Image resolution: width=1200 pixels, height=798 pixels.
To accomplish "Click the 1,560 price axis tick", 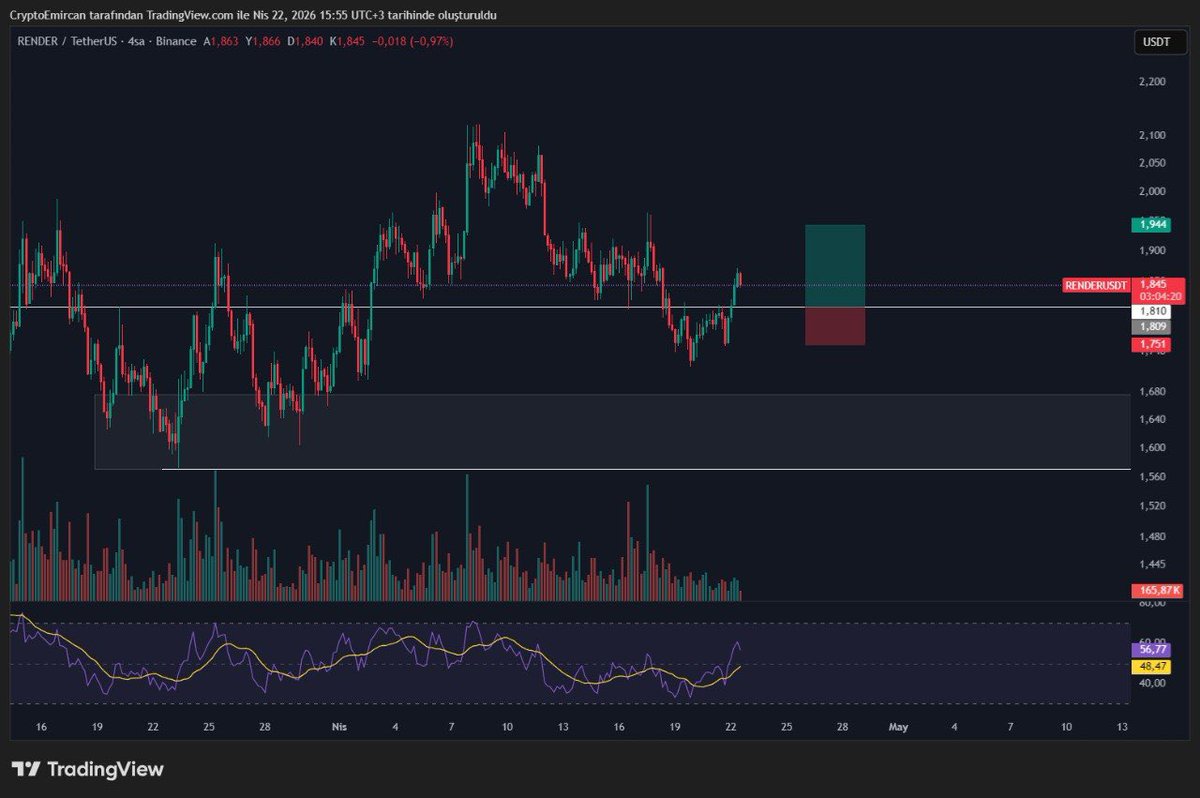I will (x=1152, y=477).
